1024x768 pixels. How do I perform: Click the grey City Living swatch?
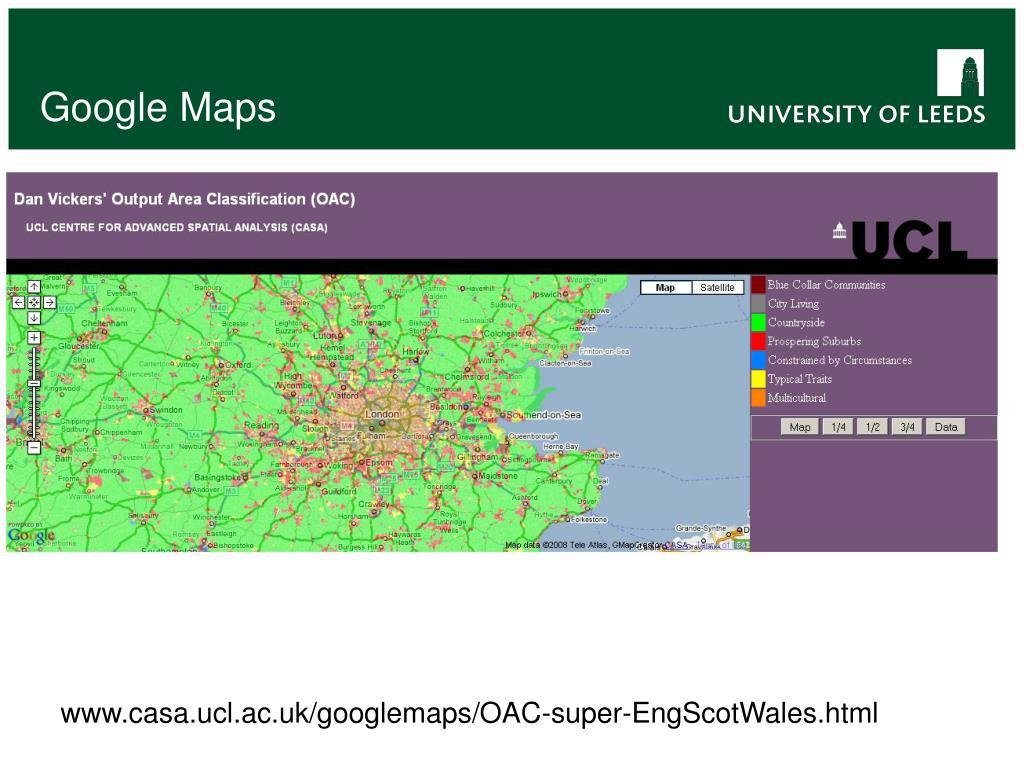click(x=758, y=304)
